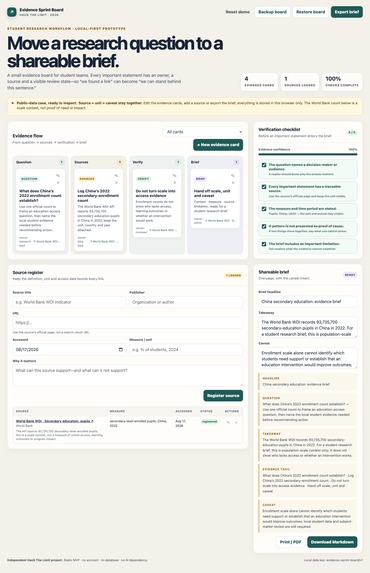Click the Evidence Sprint Board logo icon
Screen dimensions: 370x573
(x=12, y=12)
